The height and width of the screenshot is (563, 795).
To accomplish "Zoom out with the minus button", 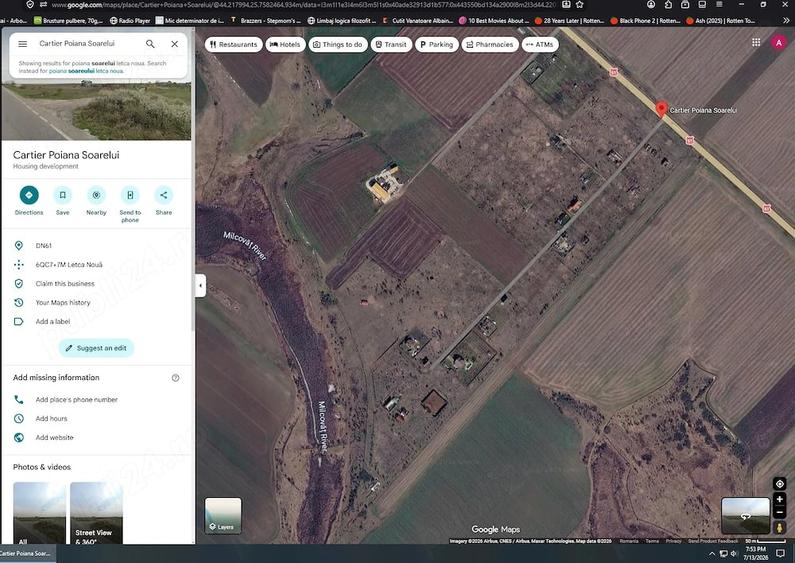I will 779,513.
